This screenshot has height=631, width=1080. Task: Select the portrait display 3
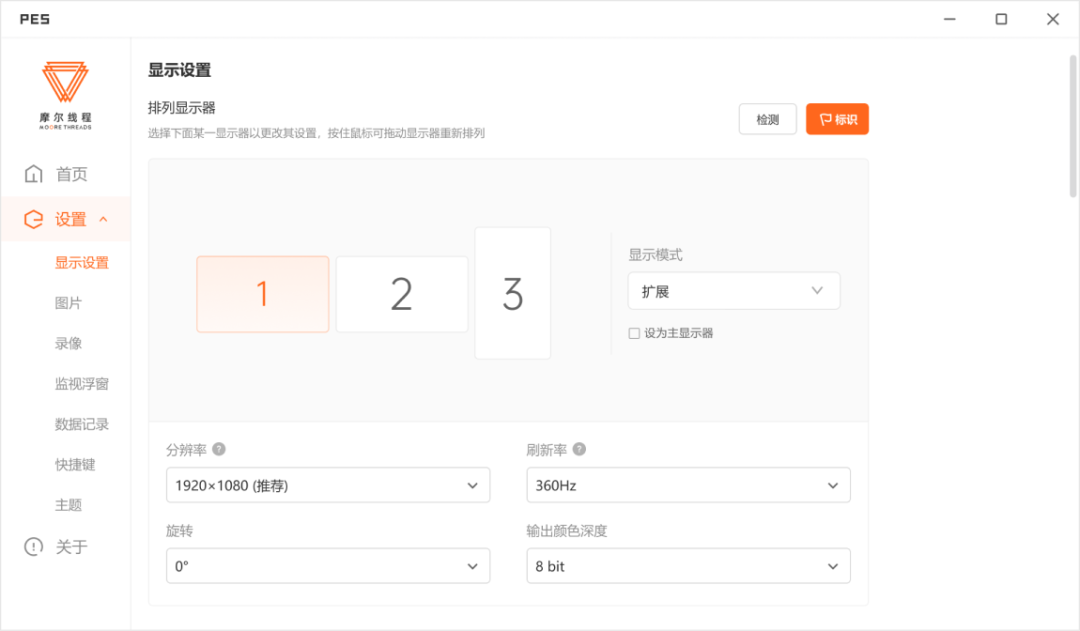pyautogui.click(x=512, y=293)
